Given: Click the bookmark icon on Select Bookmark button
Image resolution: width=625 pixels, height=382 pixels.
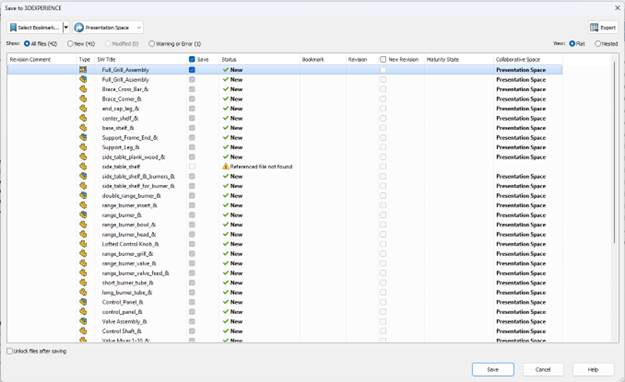Looking at the screenshot, I should coord(13,28).
